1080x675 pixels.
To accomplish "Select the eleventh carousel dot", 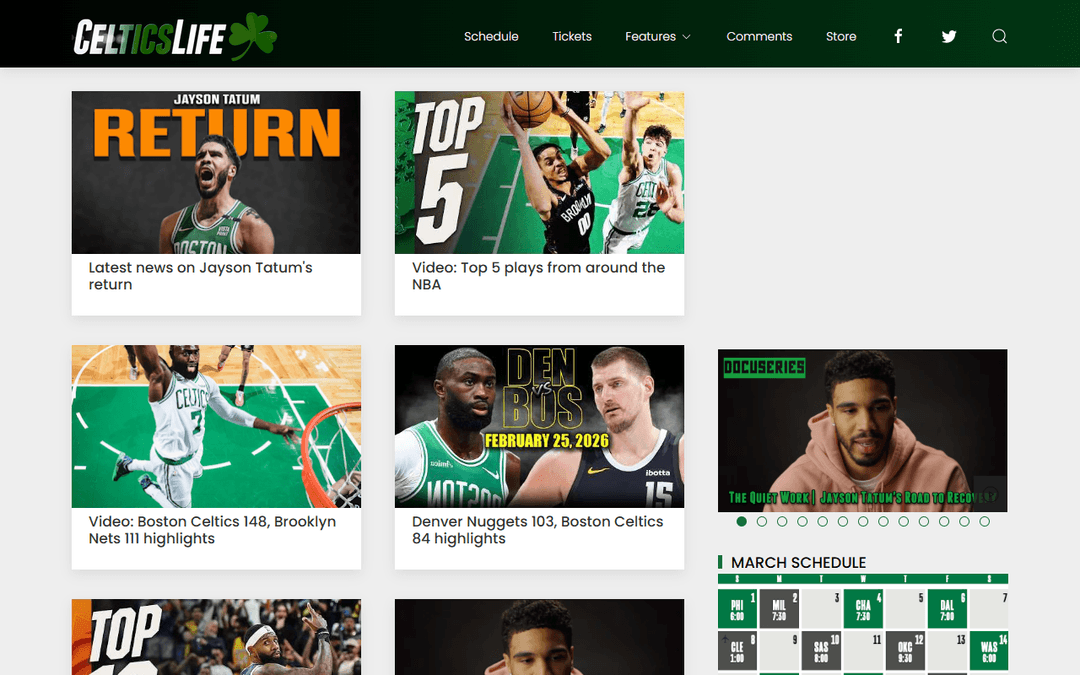I will point(944,521).
